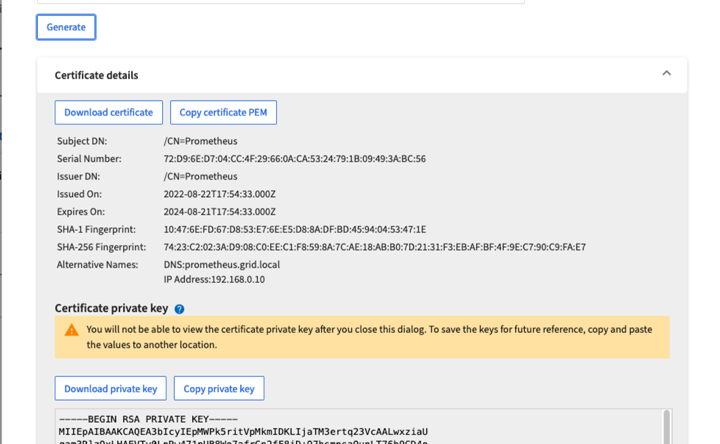Open the private key help icon
720x444 pixels.
pyautogui.click(x=180, y=309)
